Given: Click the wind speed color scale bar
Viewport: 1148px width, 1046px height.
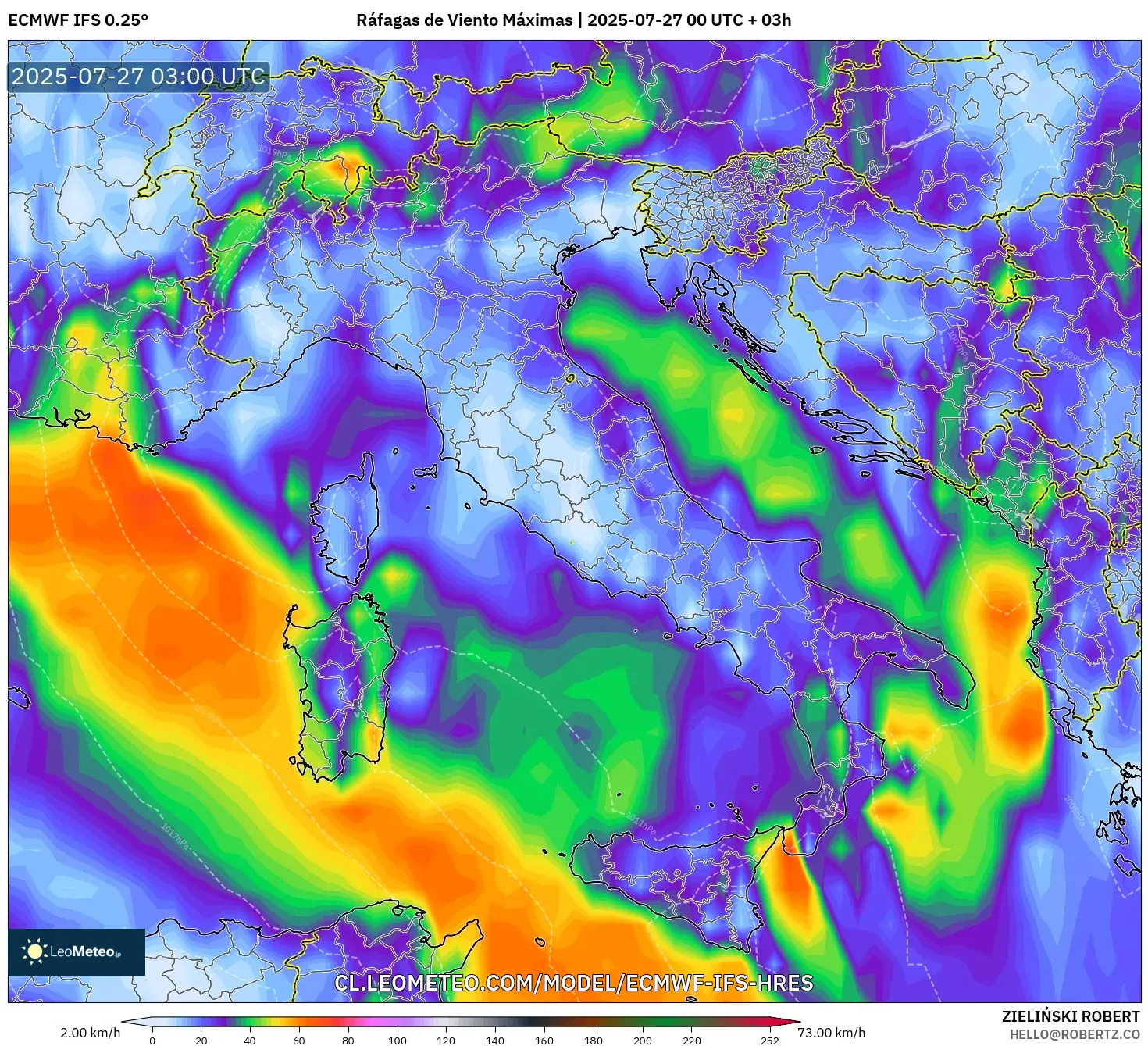Looking at the screenshot, I should pos(461,1022).
